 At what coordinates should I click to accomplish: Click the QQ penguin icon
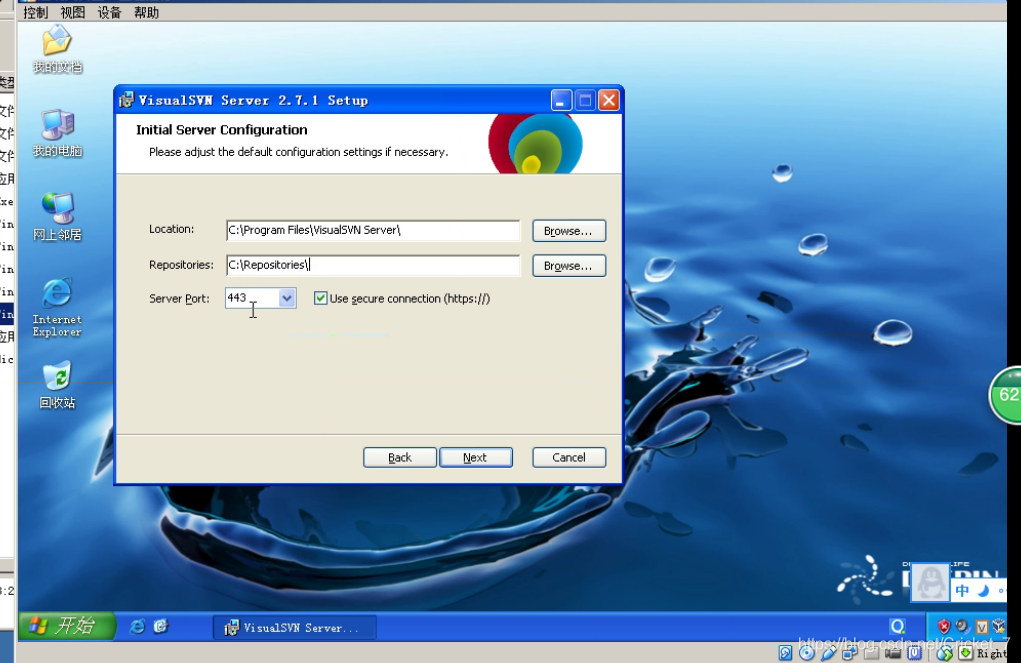click(x=930, y=582)
